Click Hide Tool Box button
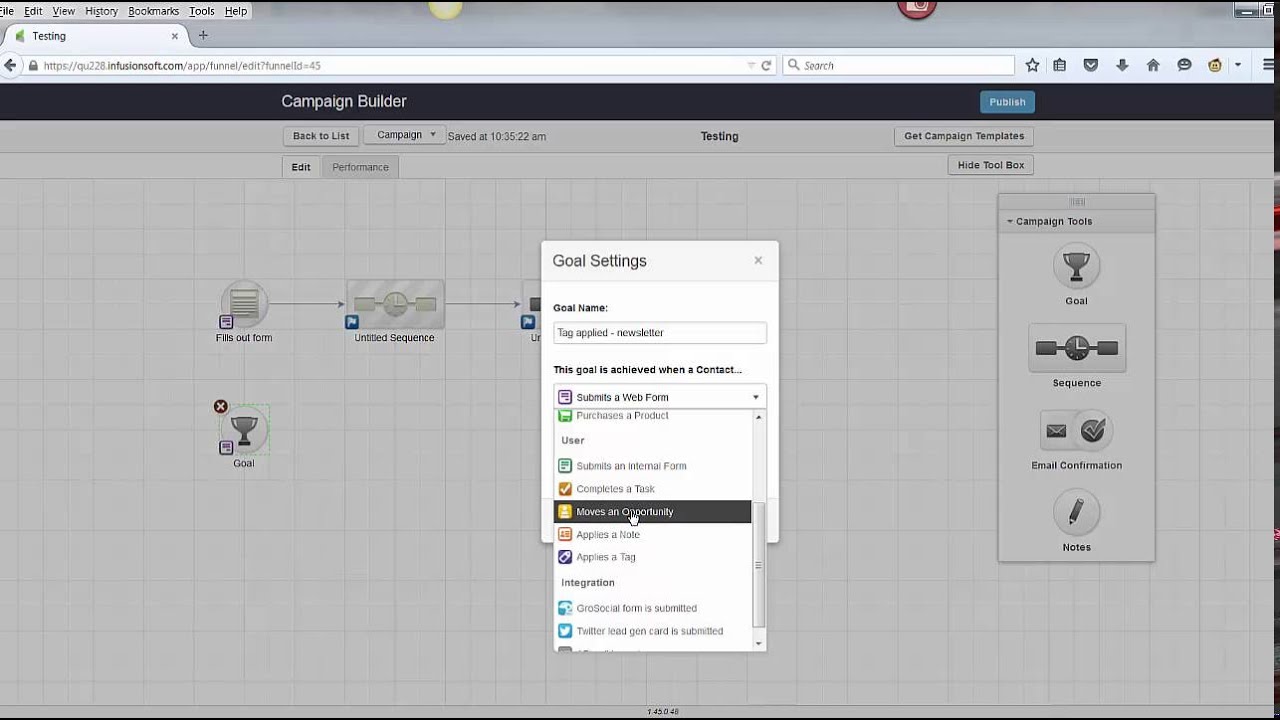This screenshot has width=1280, height=720. click(991, 165)
